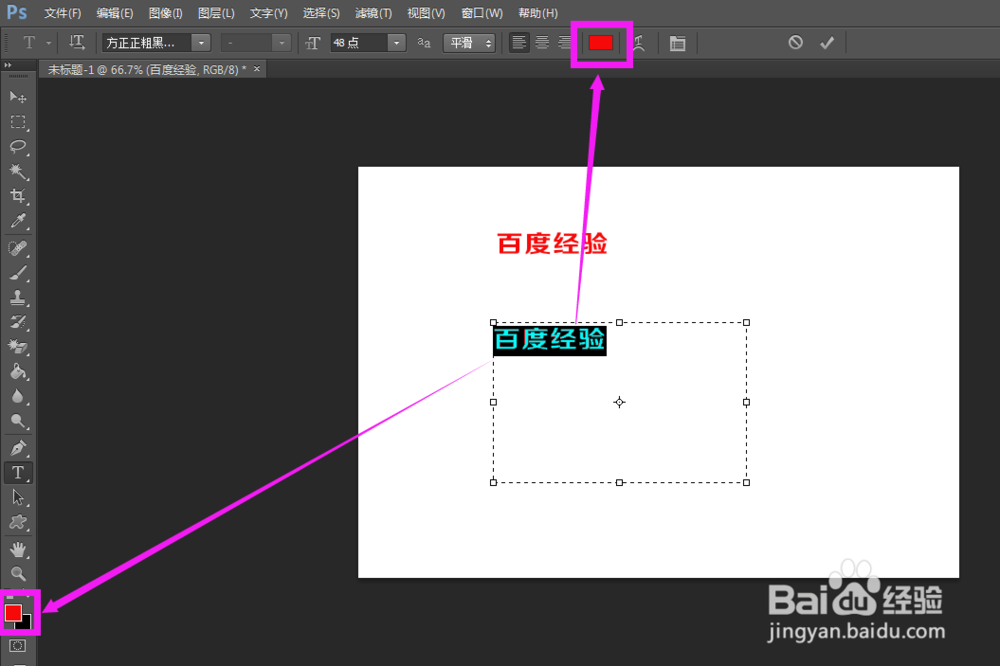Viewport: 1000px width, 666px height.
Task: Open the 滤镜(T) menu
Action: (373, 13)
